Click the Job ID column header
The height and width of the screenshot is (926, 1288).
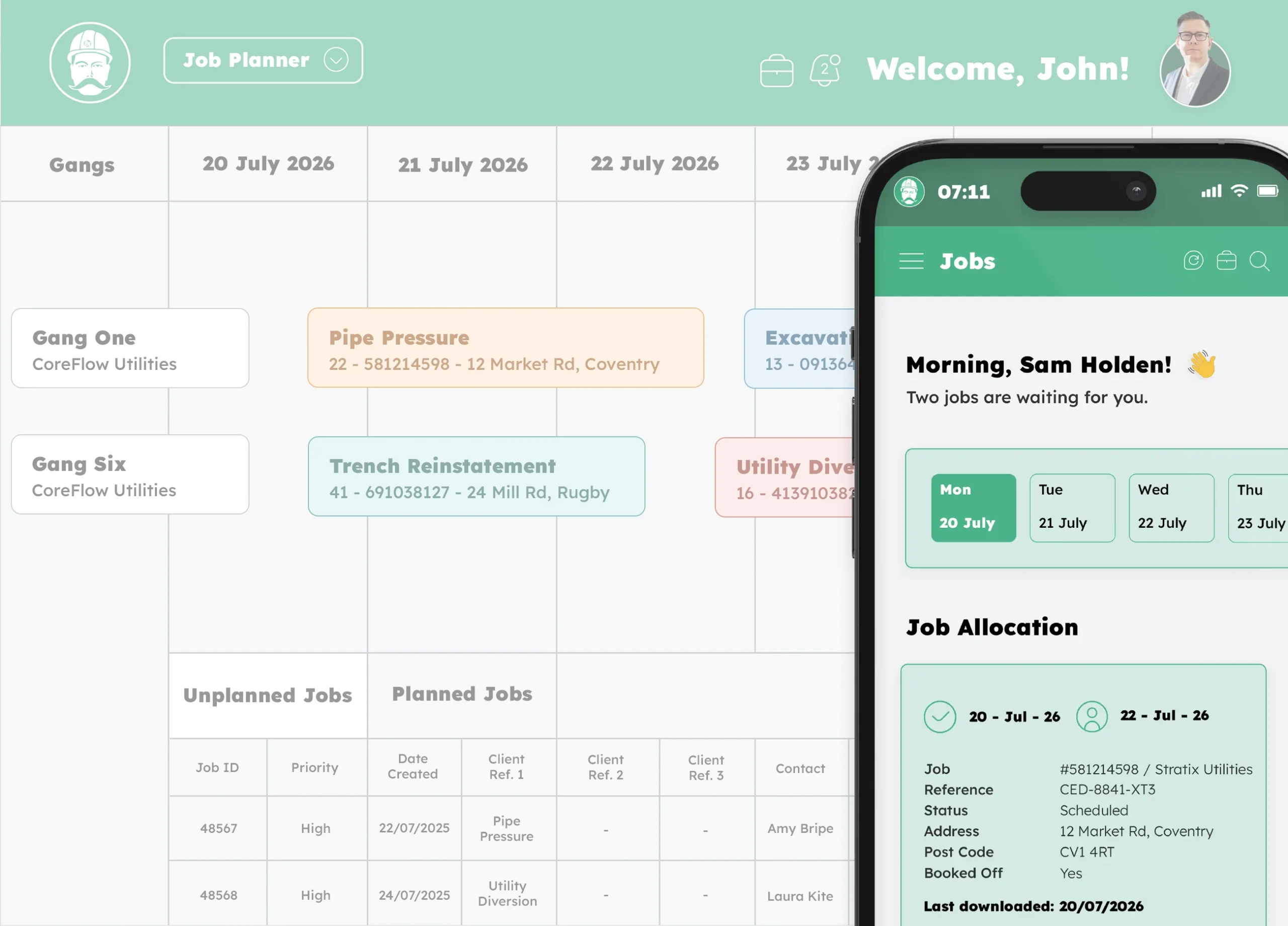coord(217,767)
